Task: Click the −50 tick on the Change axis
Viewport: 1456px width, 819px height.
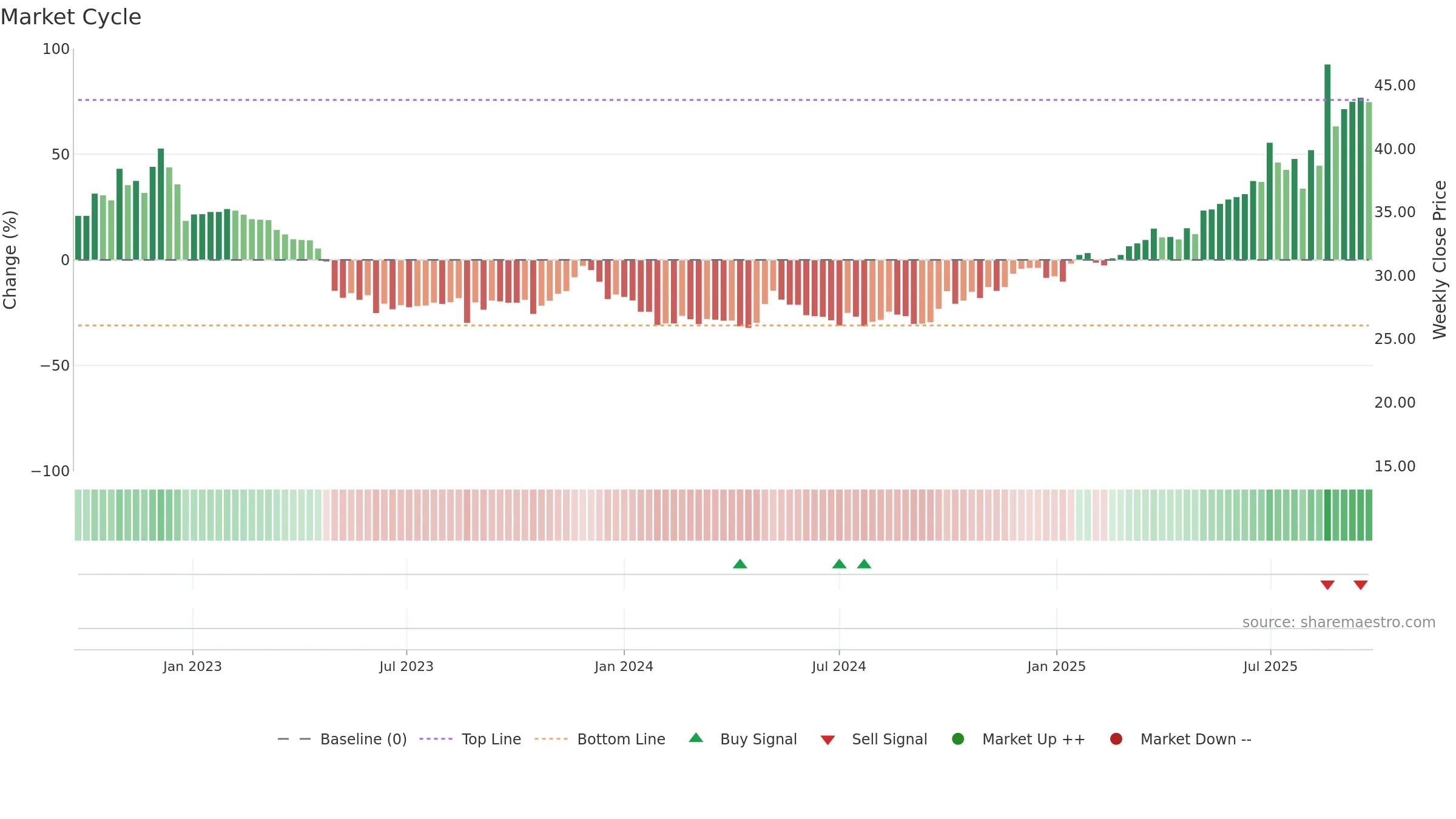Action: click(55, 365)
